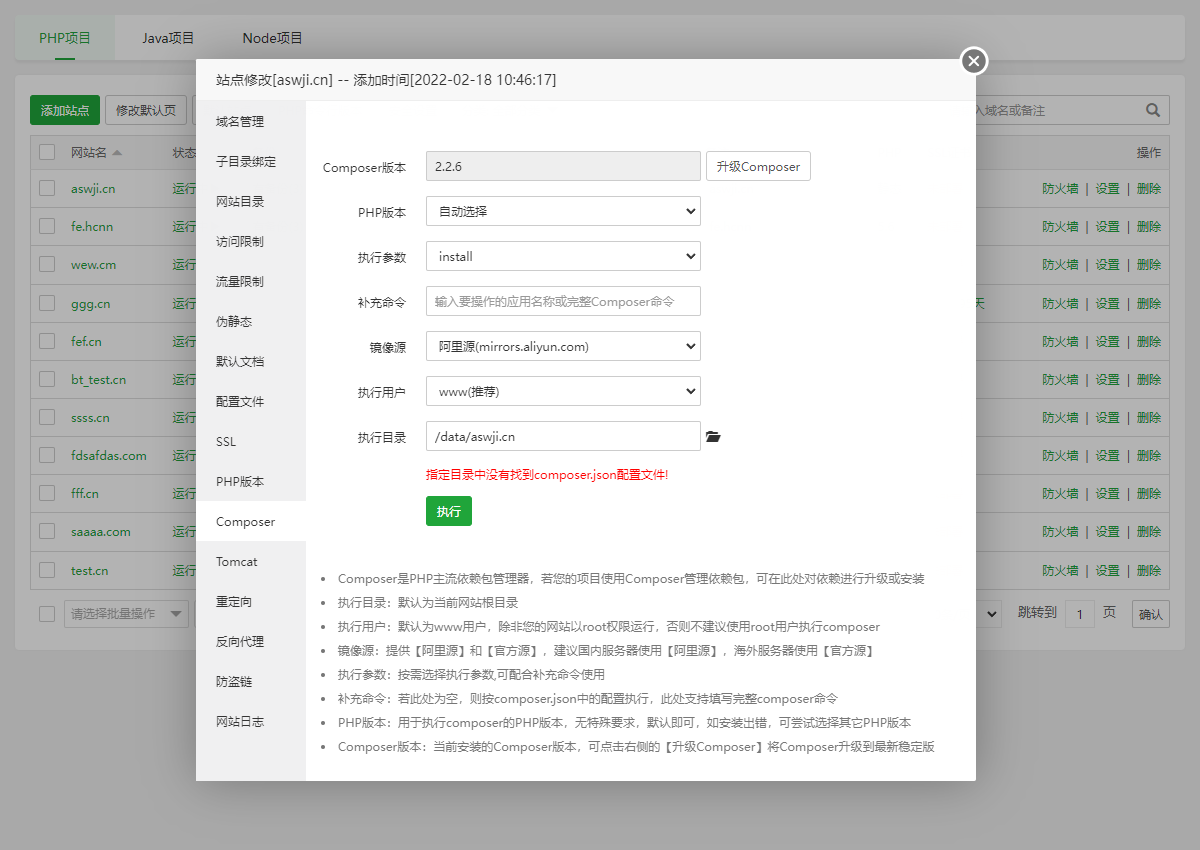Image resolution: width=1200 pixels, height=850 pixels.
Task: Click the 补充命令 input field
Action: (563, 301)
